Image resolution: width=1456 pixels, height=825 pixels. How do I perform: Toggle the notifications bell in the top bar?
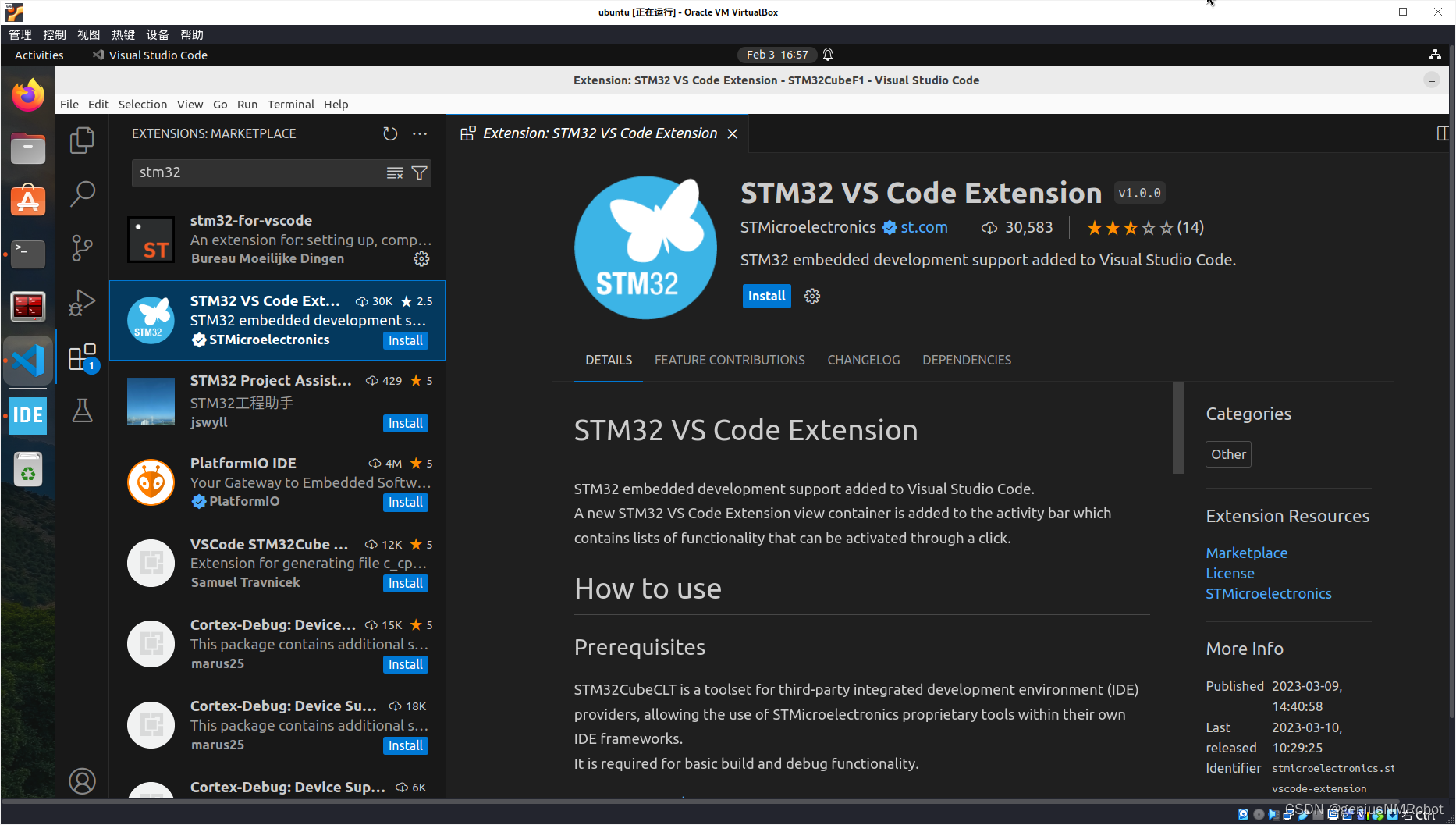(x=827, y=55)
